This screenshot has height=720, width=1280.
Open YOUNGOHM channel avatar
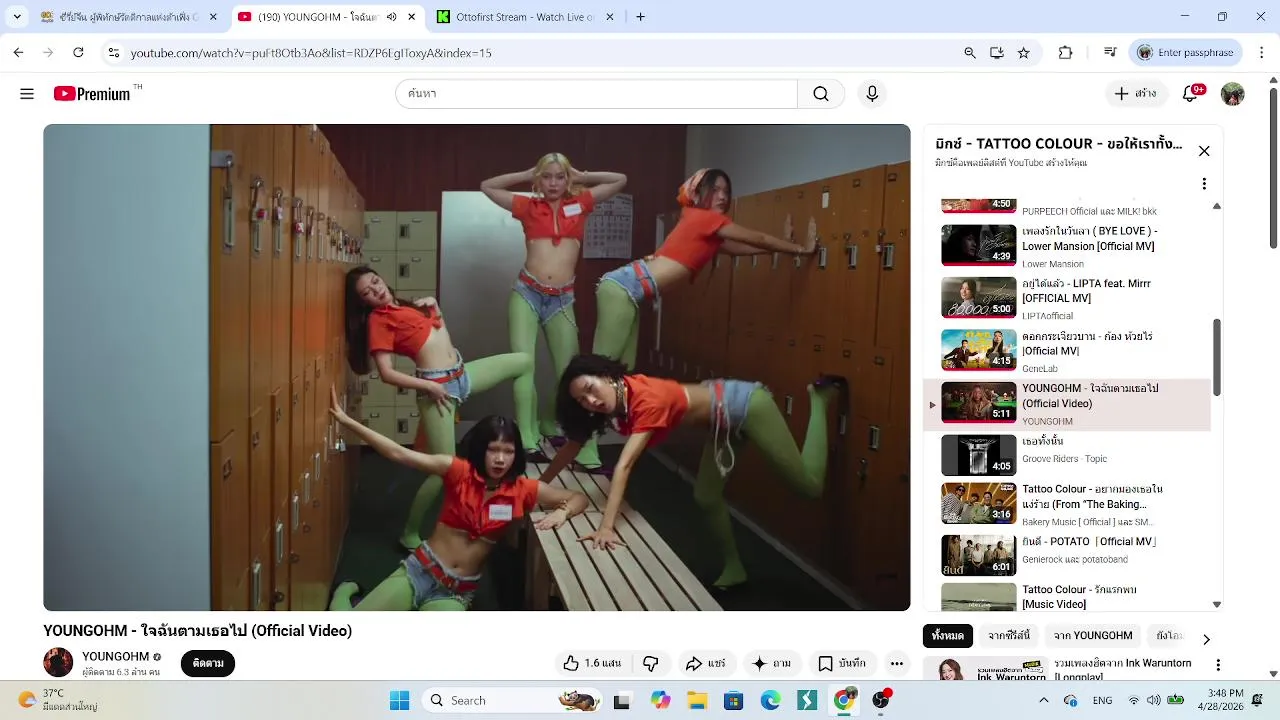[x=58, y=662]
